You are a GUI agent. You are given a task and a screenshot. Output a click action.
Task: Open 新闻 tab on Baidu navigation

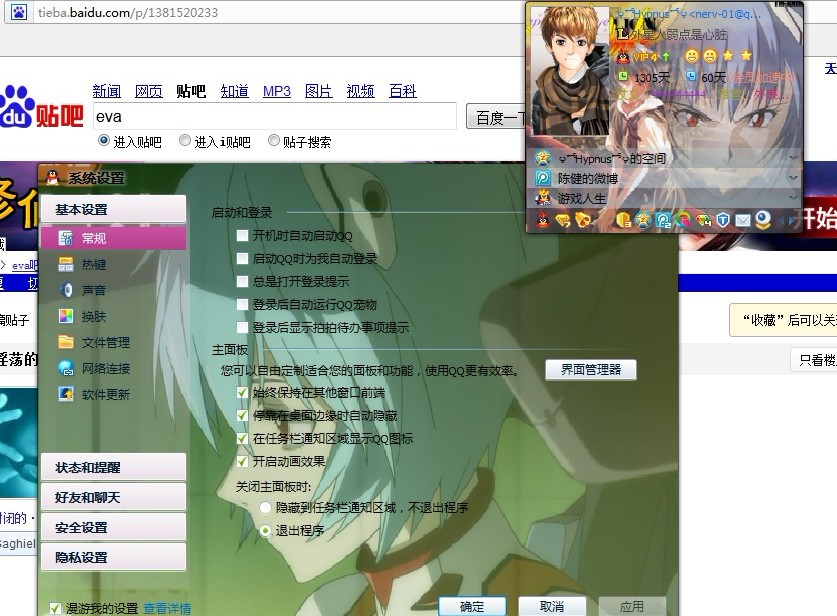(107, 91)
